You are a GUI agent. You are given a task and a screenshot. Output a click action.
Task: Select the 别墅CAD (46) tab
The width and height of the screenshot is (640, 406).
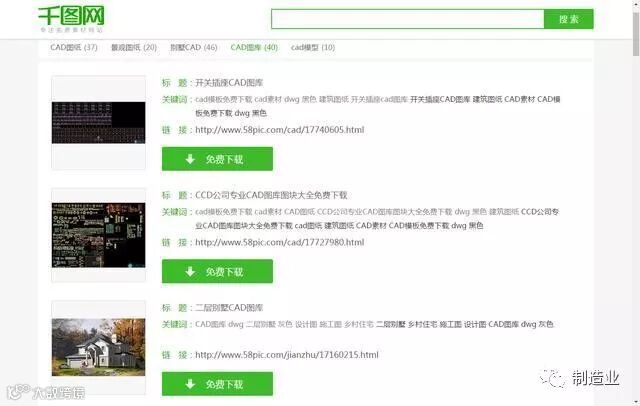pos(193,47)
